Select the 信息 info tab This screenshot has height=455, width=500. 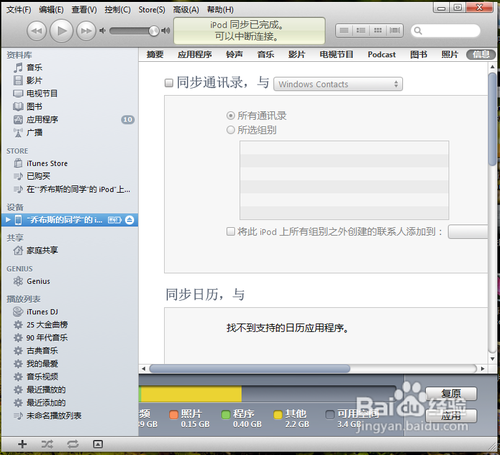(x=481, y=54)
